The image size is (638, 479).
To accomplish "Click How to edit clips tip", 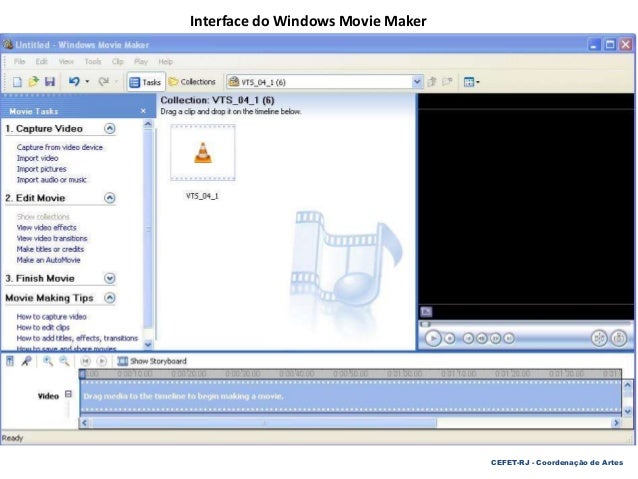I will (x=43, y=327).
